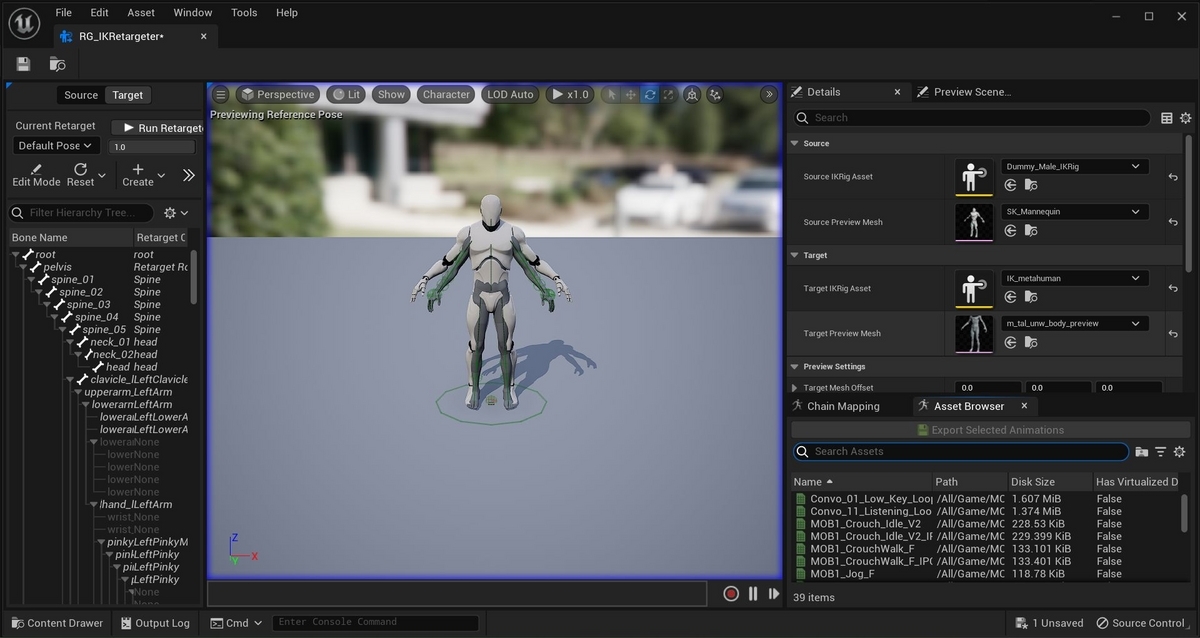Click the Asset Browser folder search icon

(x=1142, y=452)
